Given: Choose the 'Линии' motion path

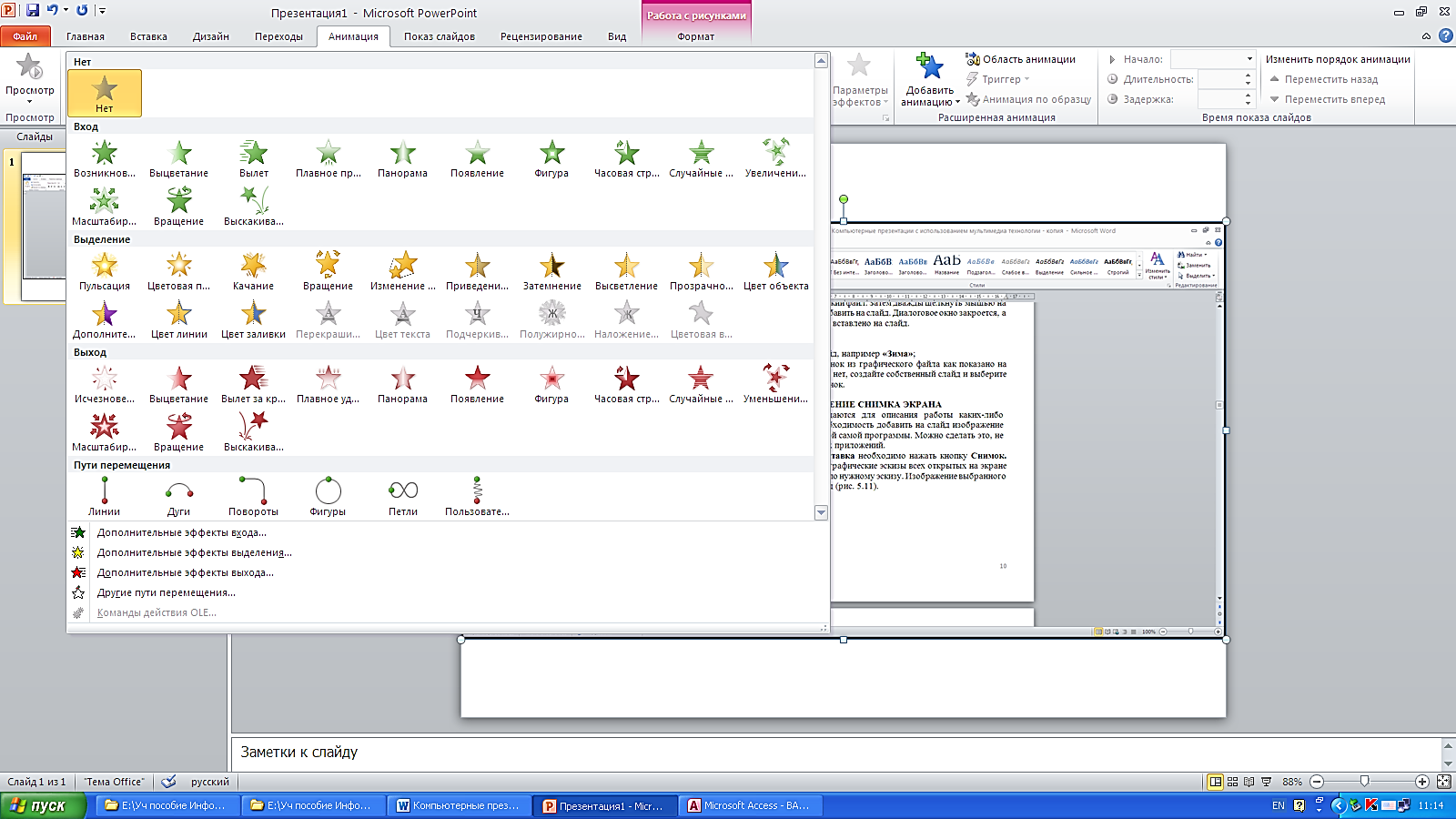Looking at the screenshot, I should 105,497.
